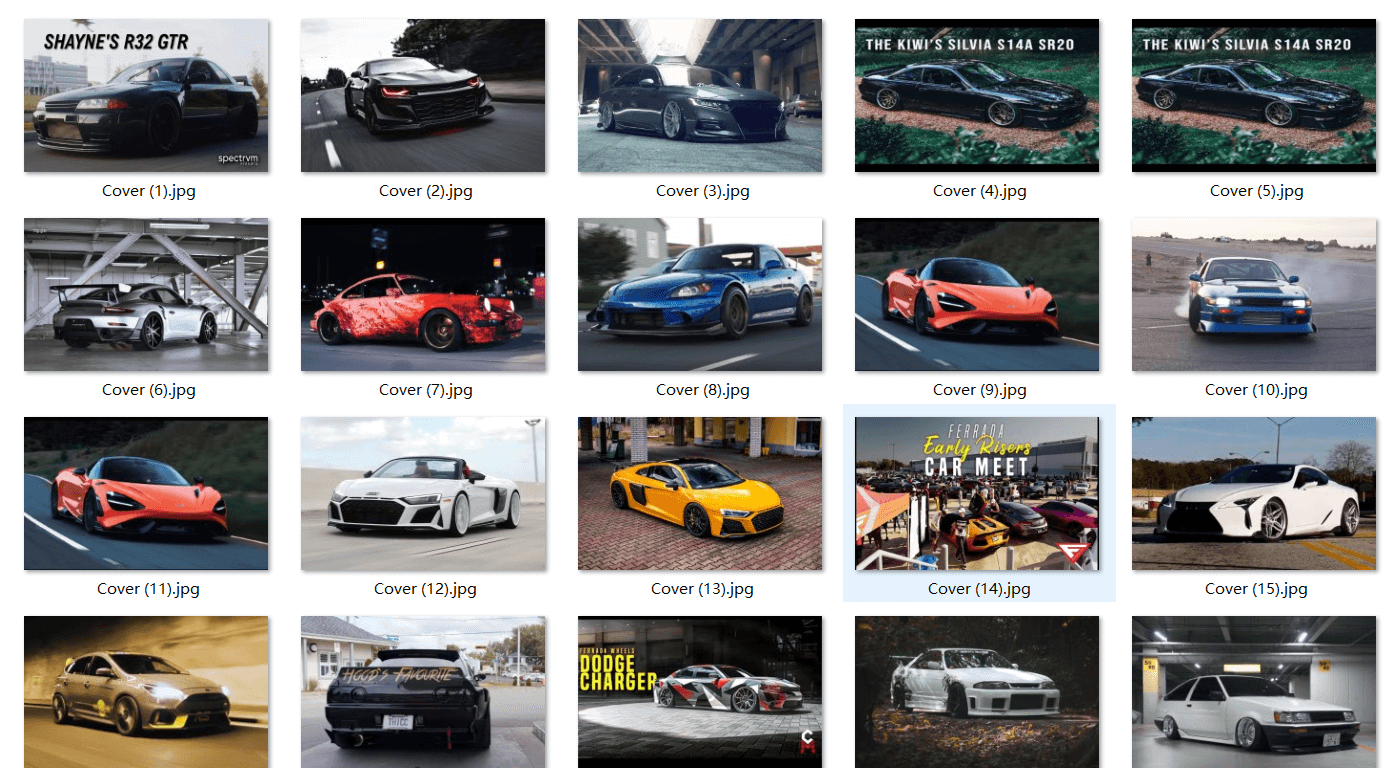Pick the silver Porsche thumbnail Cover (6)
1389x768 pixels.
tap(146, 294)
